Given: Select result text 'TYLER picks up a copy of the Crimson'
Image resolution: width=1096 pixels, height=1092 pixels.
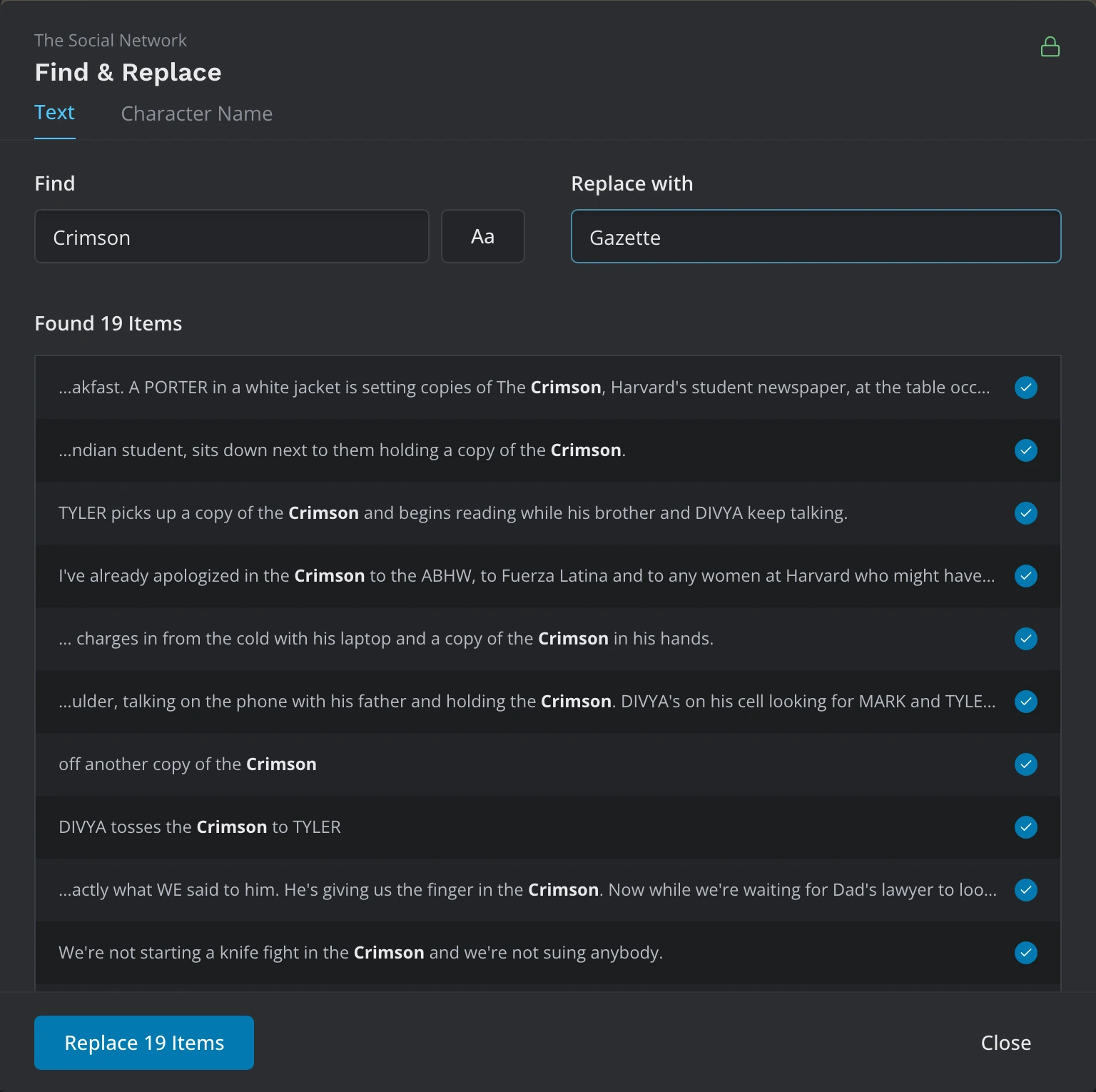Looking at the screenshot, I should tap(208, 513).
